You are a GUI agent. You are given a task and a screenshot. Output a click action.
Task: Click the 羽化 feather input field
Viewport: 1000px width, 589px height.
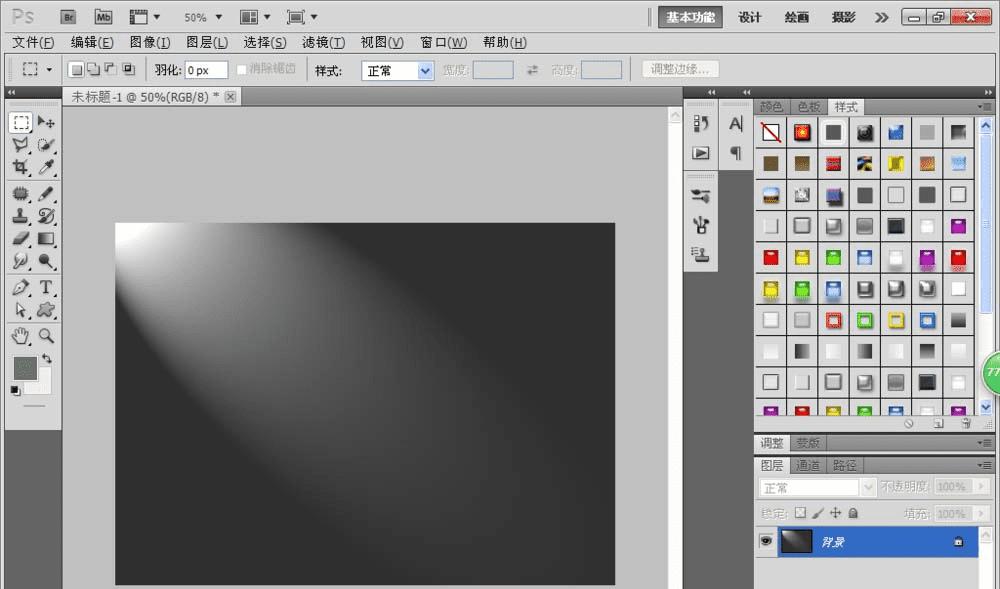click(206, 71)
